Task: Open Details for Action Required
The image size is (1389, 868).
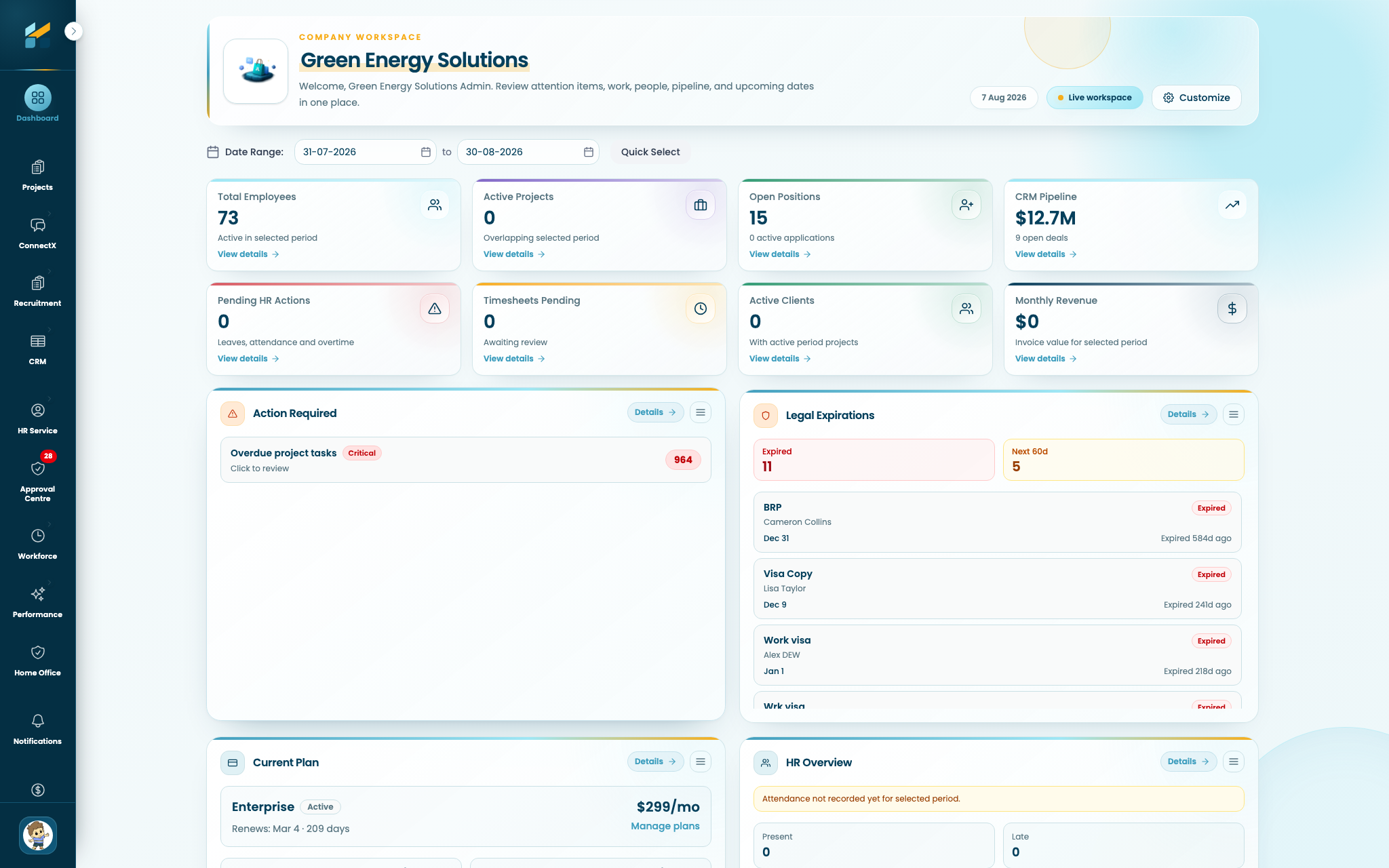Action: (655, 412)
